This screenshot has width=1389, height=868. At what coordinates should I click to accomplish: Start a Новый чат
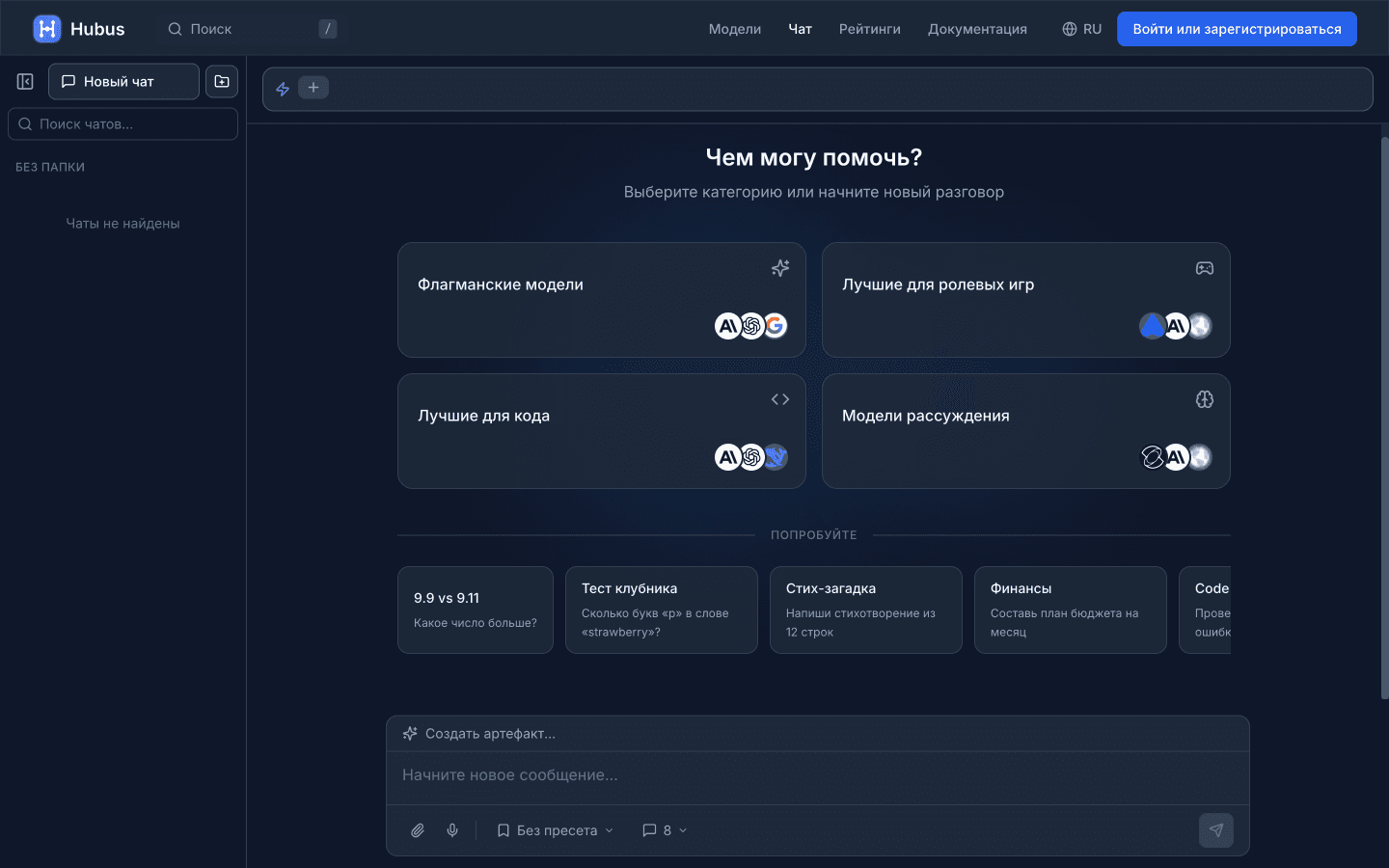[123, 81]
